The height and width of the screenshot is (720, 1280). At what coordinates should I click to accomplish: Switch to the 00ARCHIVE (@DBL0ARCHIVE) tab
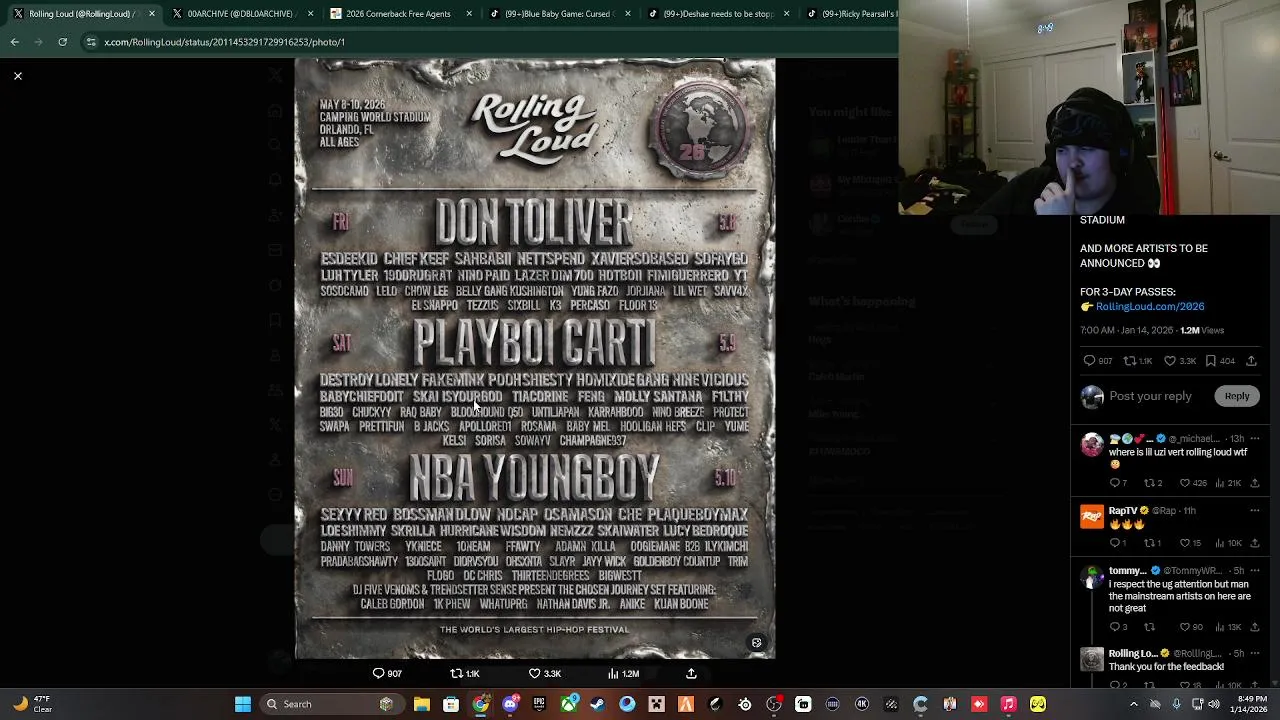pyautogui.click(x=240, y=14)
